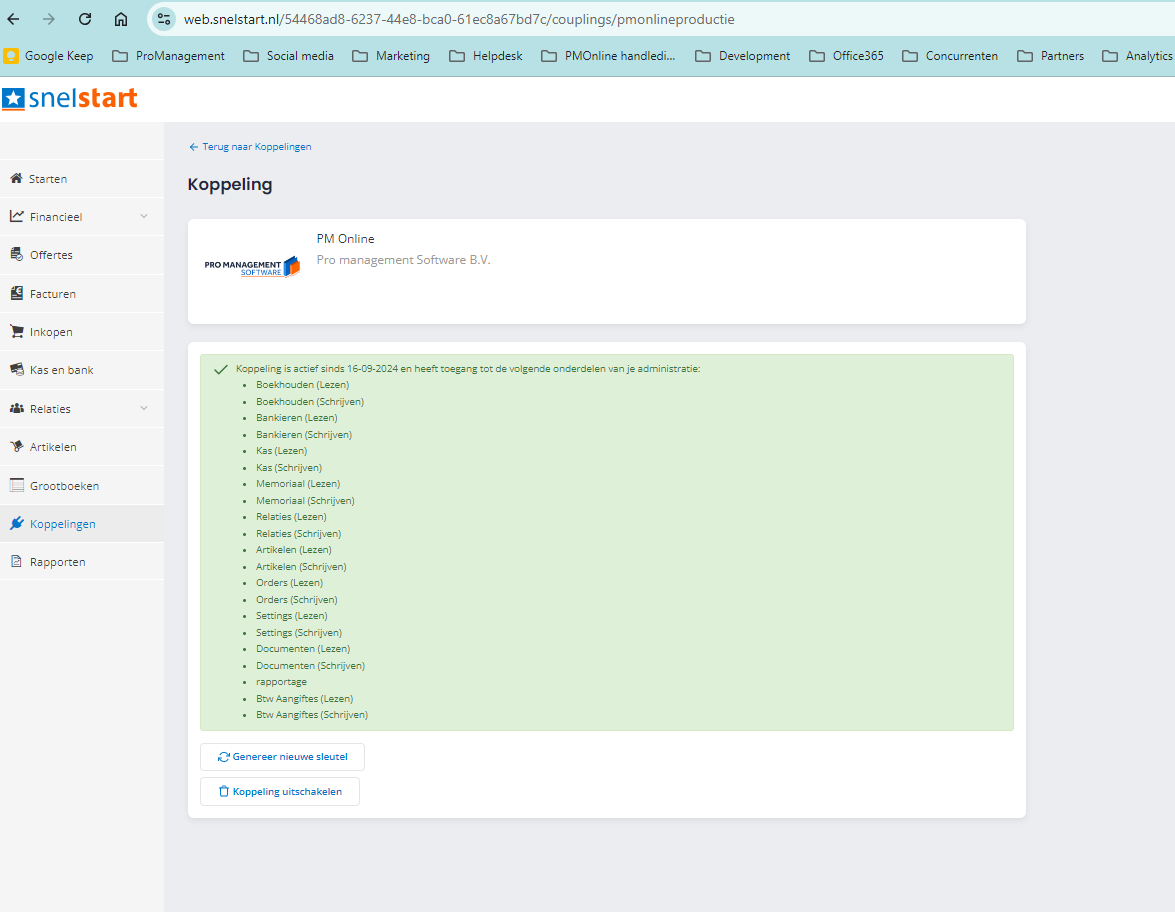Screen dimensions: 1175x912
Task: Click the Inkopen shopping cart icon
Action: click(x=16, y=331)
